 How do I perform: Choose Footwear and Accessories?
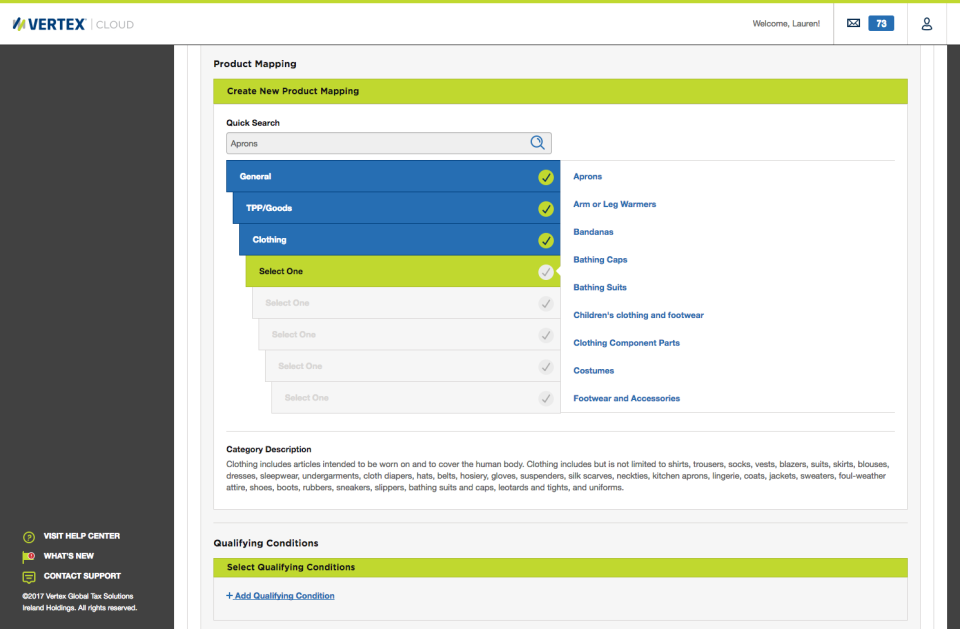tap(626, 398)
